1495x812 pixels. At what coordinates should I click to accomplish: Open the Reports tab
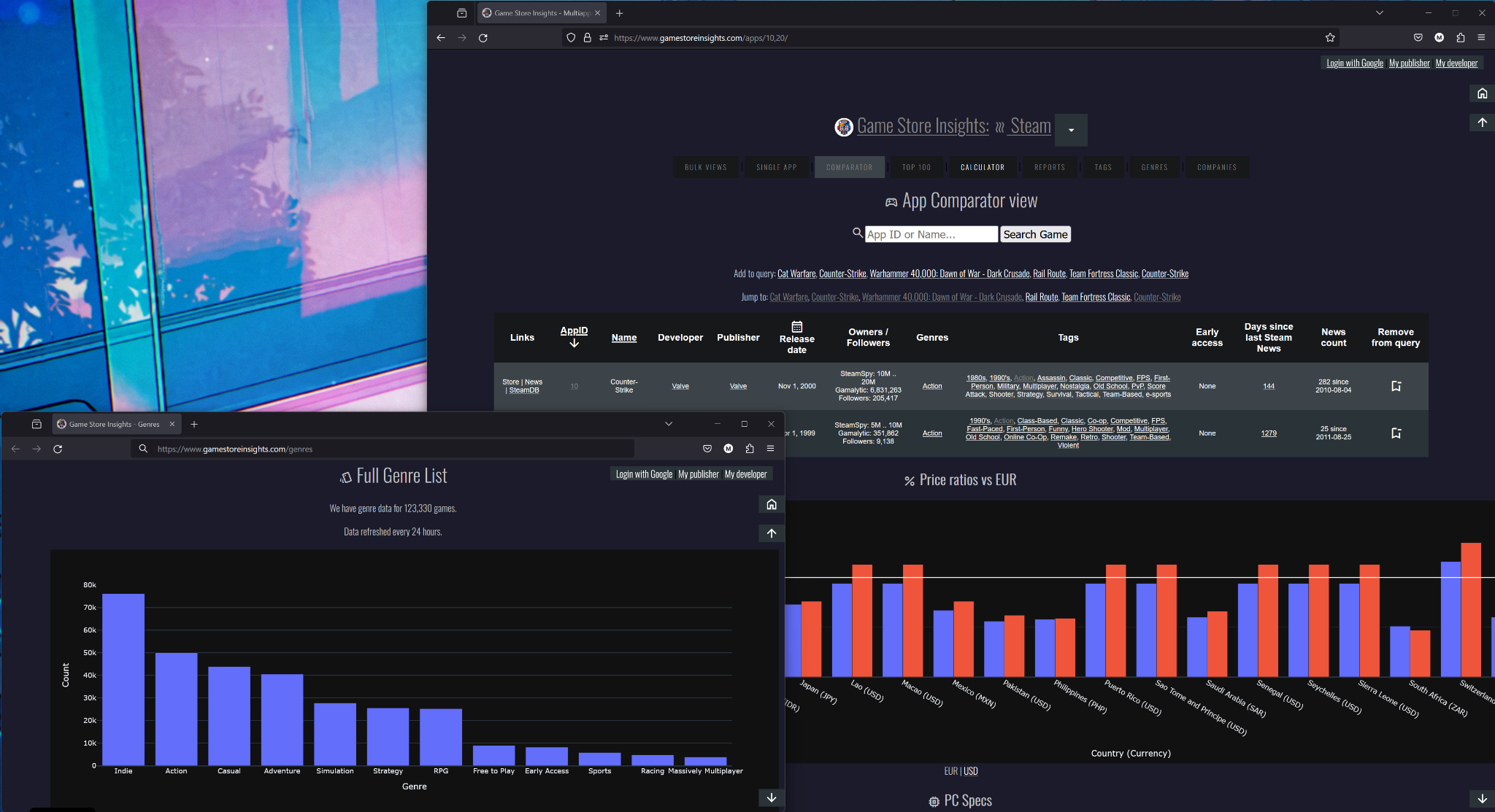coord(1050,167)
